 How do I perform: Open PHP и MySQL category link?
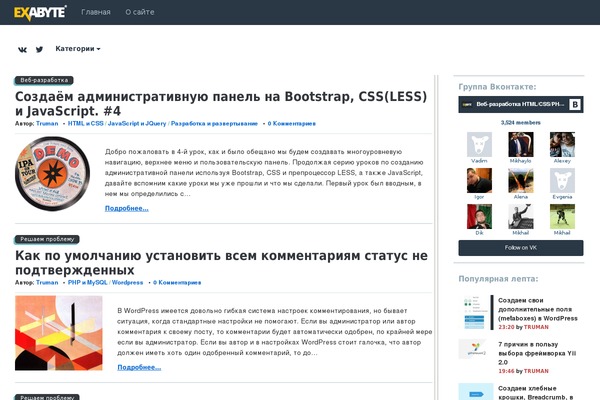coord(88,282)
